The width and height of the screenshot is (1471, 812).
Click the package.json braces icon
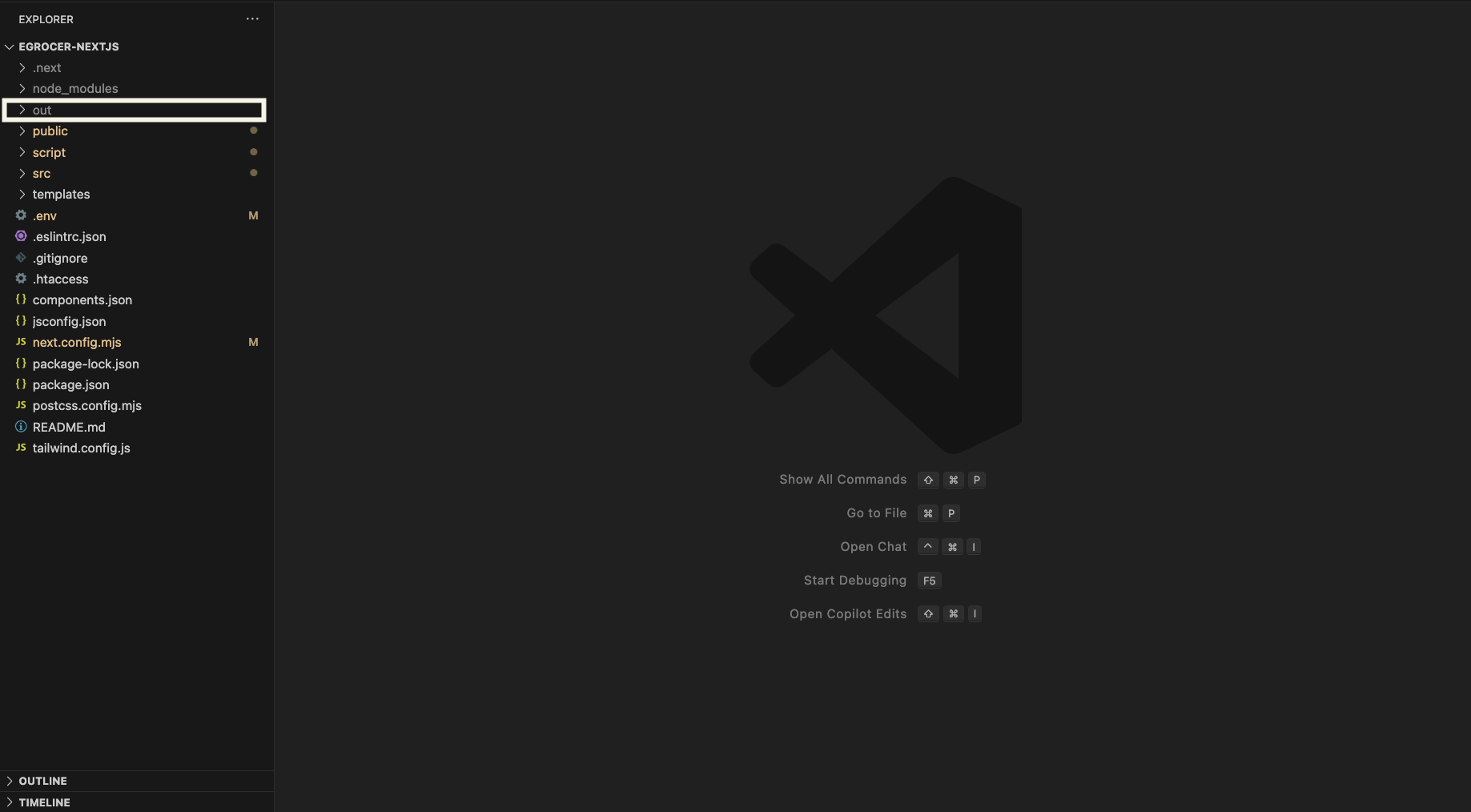pyautogui.click(x=21, y=384)
